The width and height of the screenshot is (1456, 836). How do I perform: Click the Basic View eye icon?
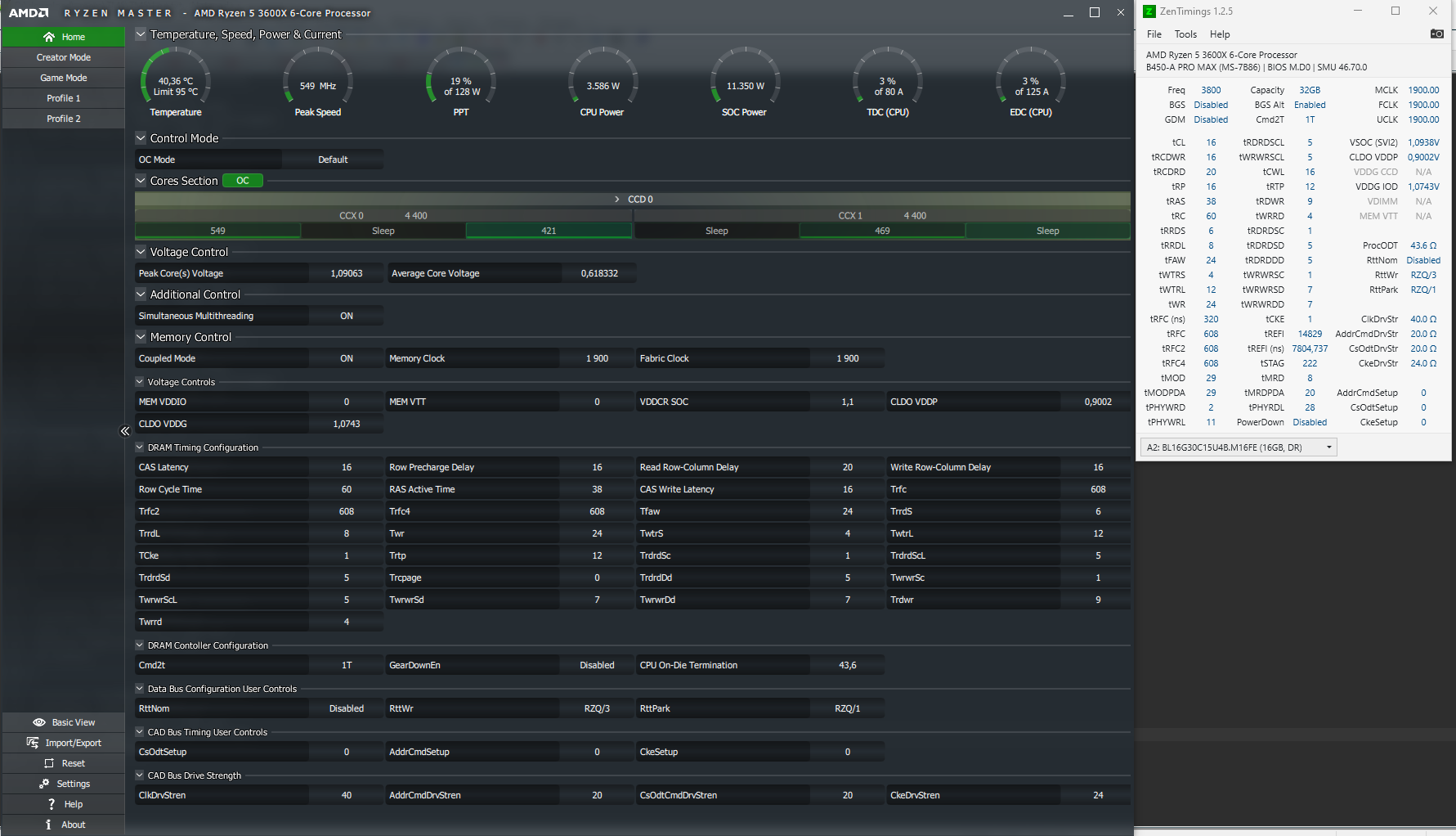tap(39, 722)
